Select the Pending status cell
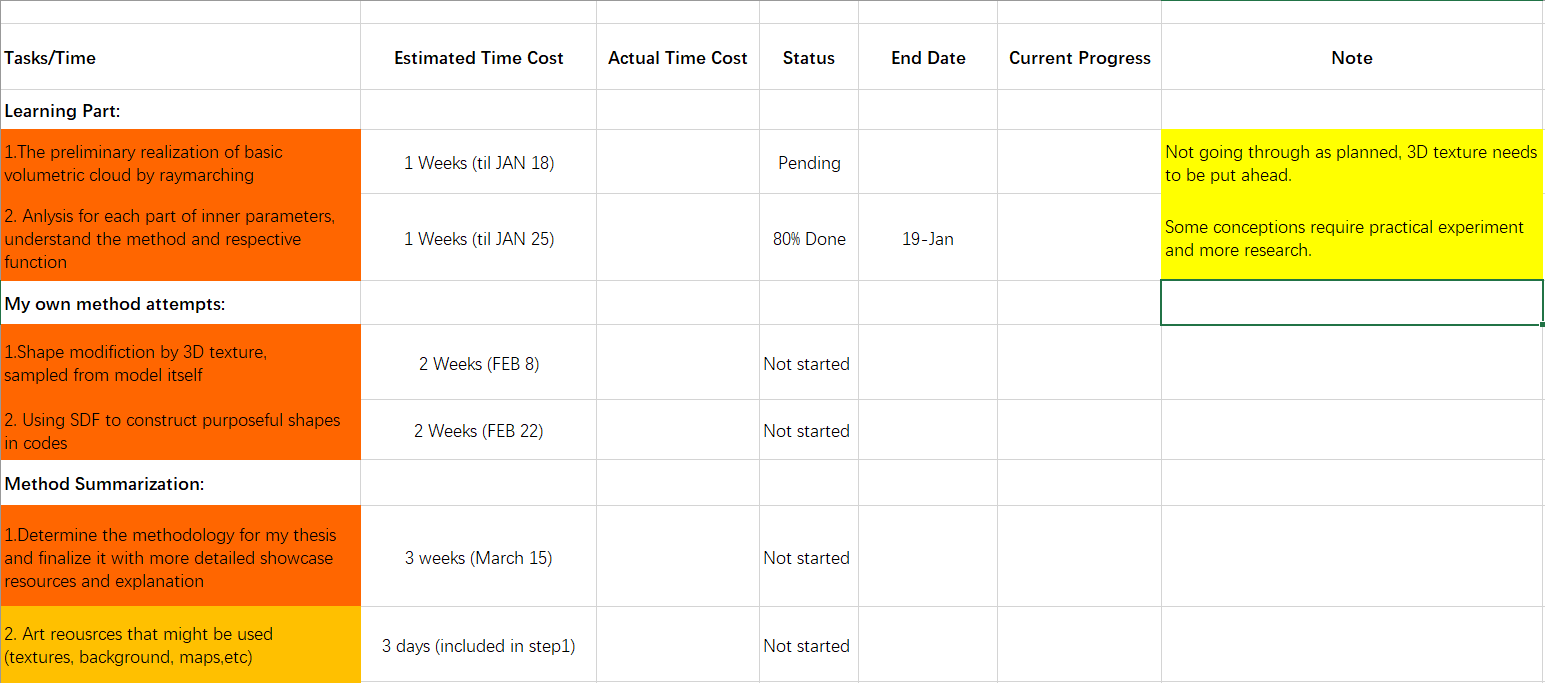Viewport: 1545px width, 683px height. 808,162
